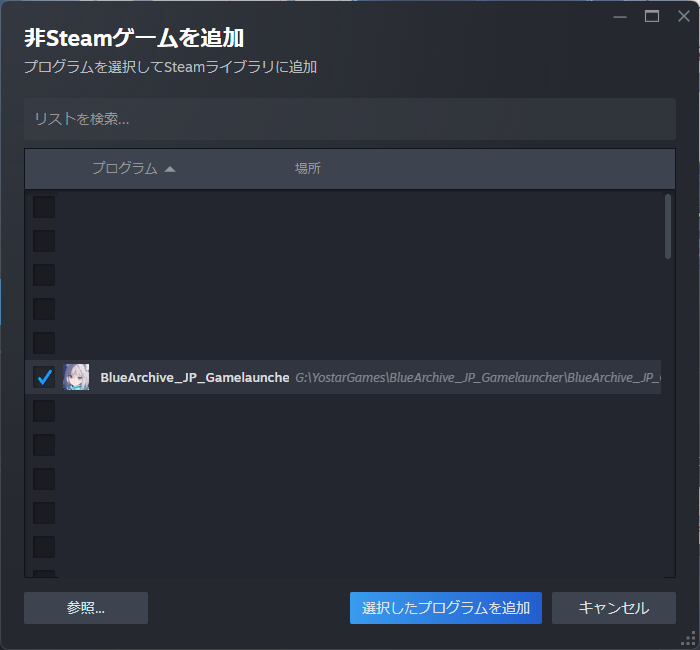Click the resize grip at dialog corner

pyautogui.click(x=688, y=638)
